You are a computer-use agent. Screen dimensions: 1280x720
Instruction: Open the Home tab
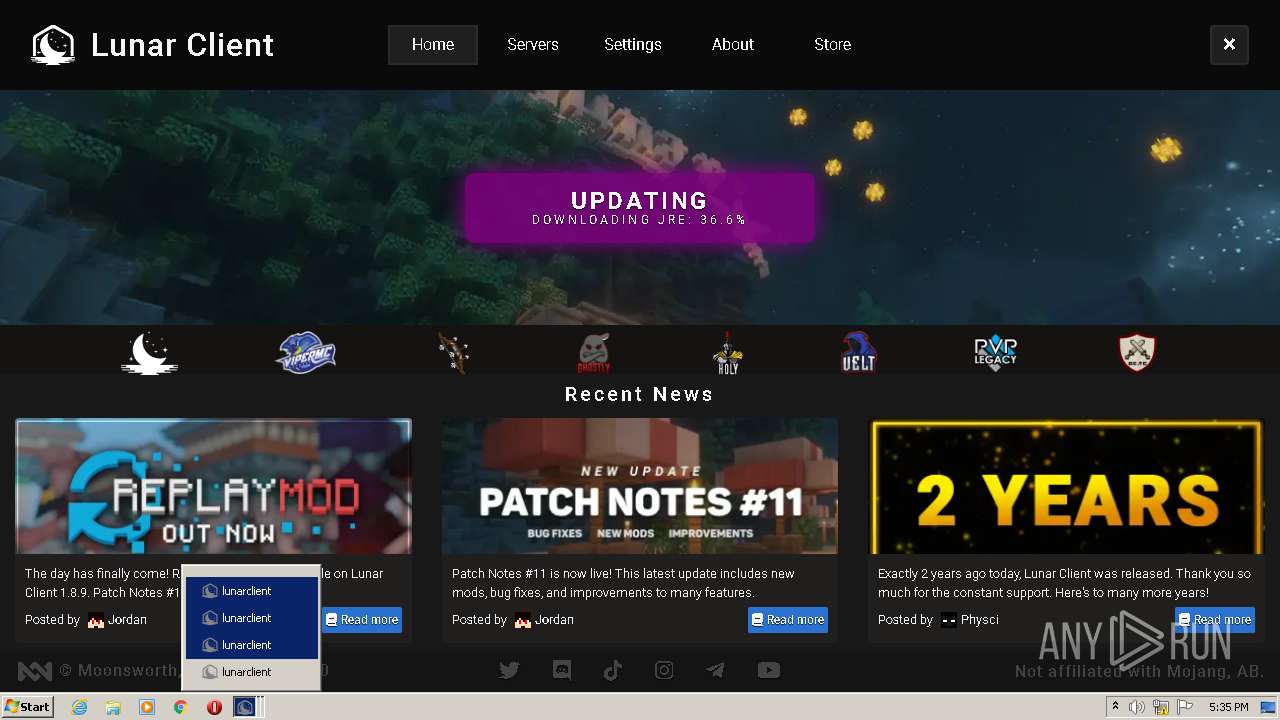pos(433,45)
